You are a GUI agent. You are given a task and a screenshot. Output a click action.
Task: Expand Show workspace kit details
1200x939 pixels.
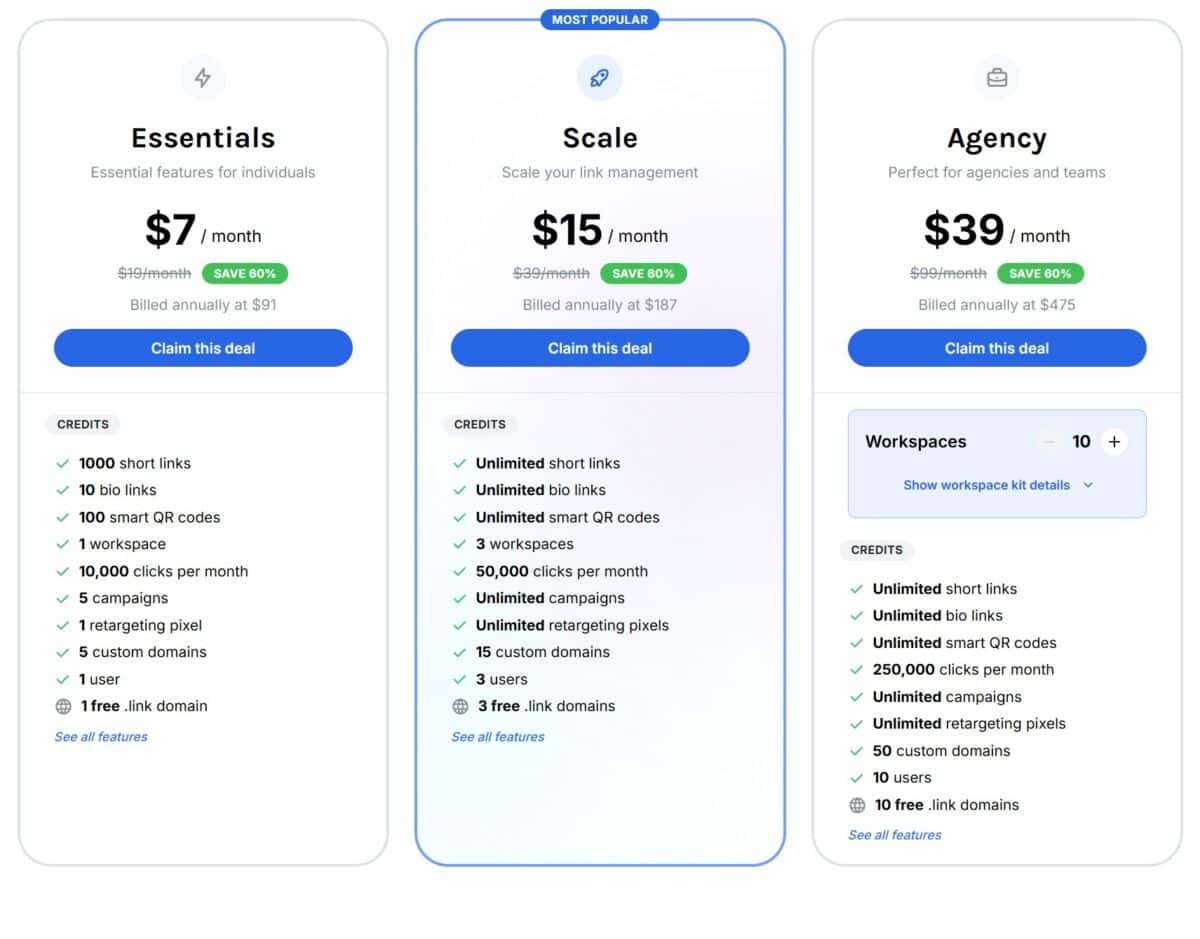(986, 485)
